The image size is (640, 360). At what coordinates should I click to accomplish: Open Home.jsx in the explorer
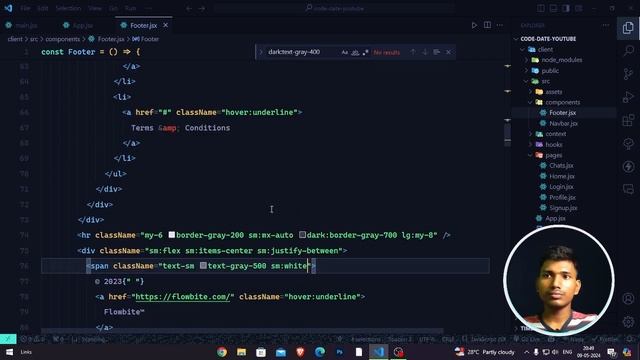coord(562,176)
